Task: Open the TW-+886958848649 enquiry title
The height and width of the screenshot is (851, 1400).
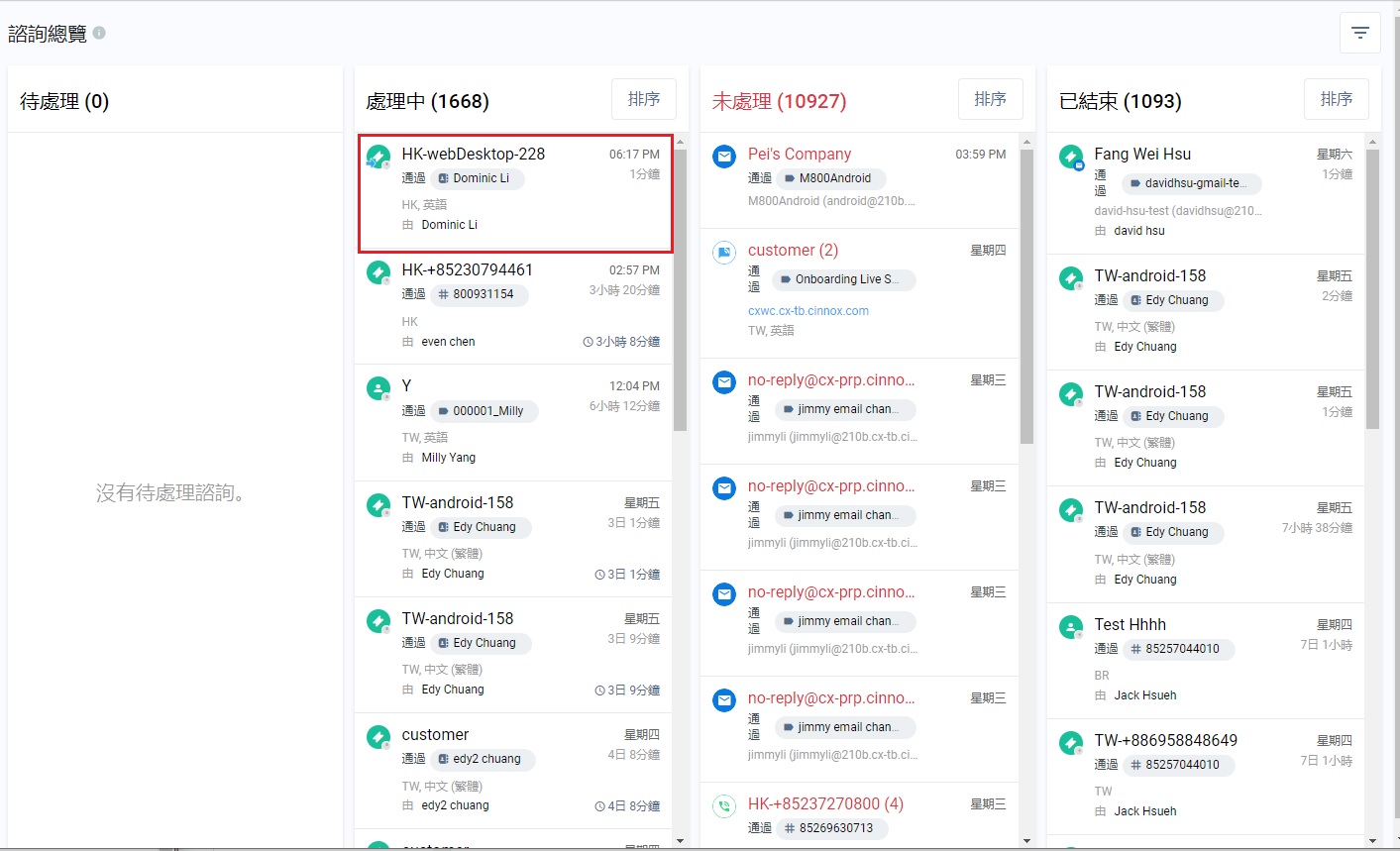Action: coord(1166,740)
